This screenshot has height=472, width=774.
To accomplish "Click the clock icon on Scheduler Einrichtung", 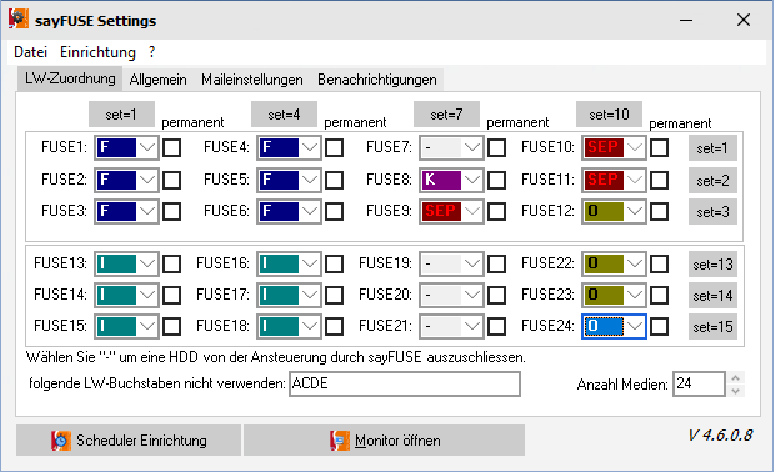I will click(61, 441).
